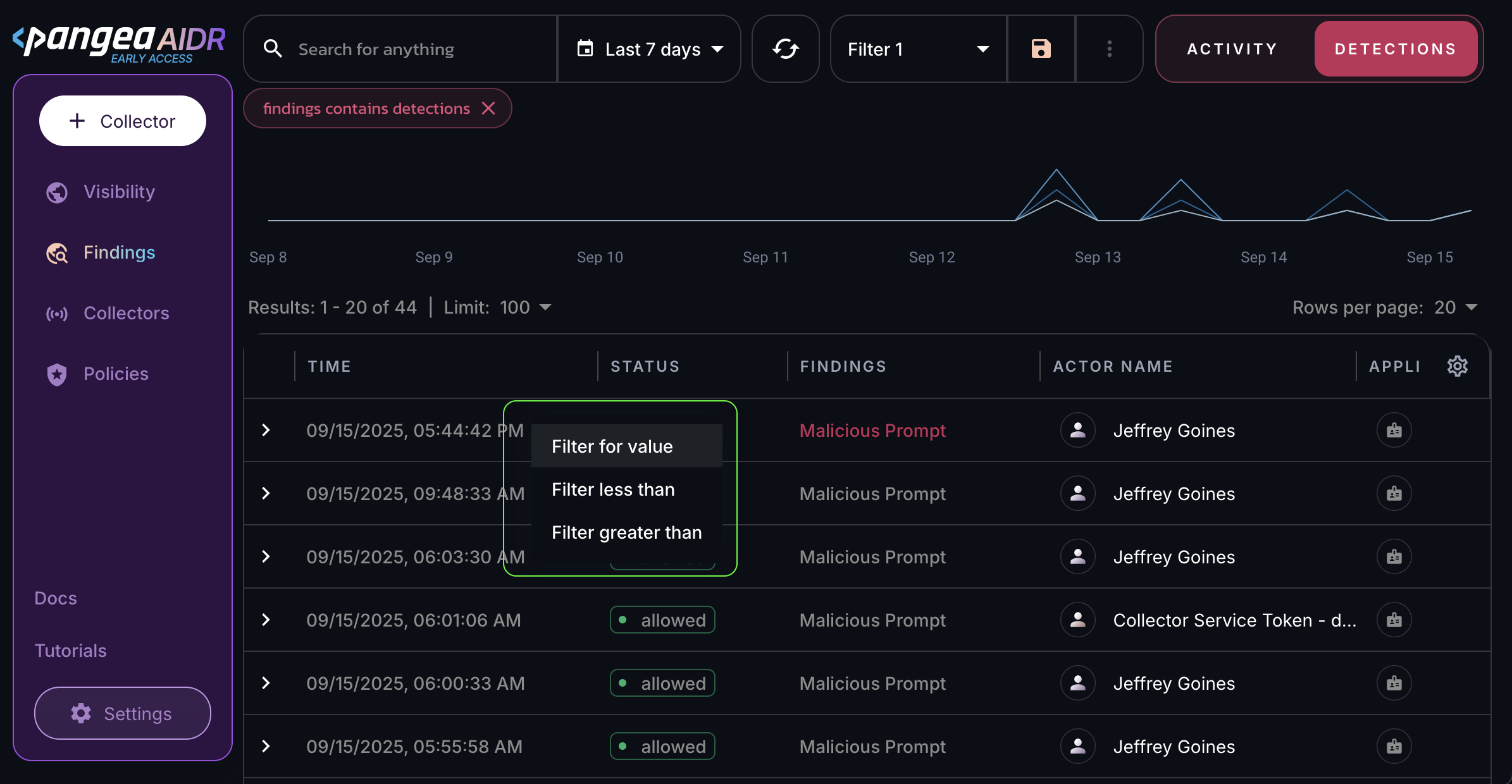Viewport: 1512px width, 784px height.
Task: Choose Filter for value menu option
Action: tap(612, 446)
